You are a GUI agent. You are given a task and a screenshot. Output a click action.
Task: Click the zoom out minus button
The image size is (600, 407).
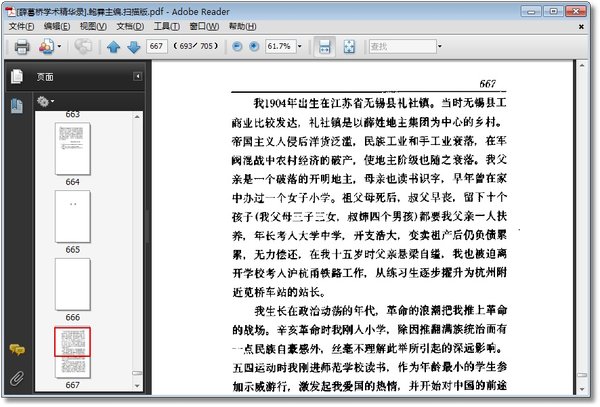(x=237, y=47)
